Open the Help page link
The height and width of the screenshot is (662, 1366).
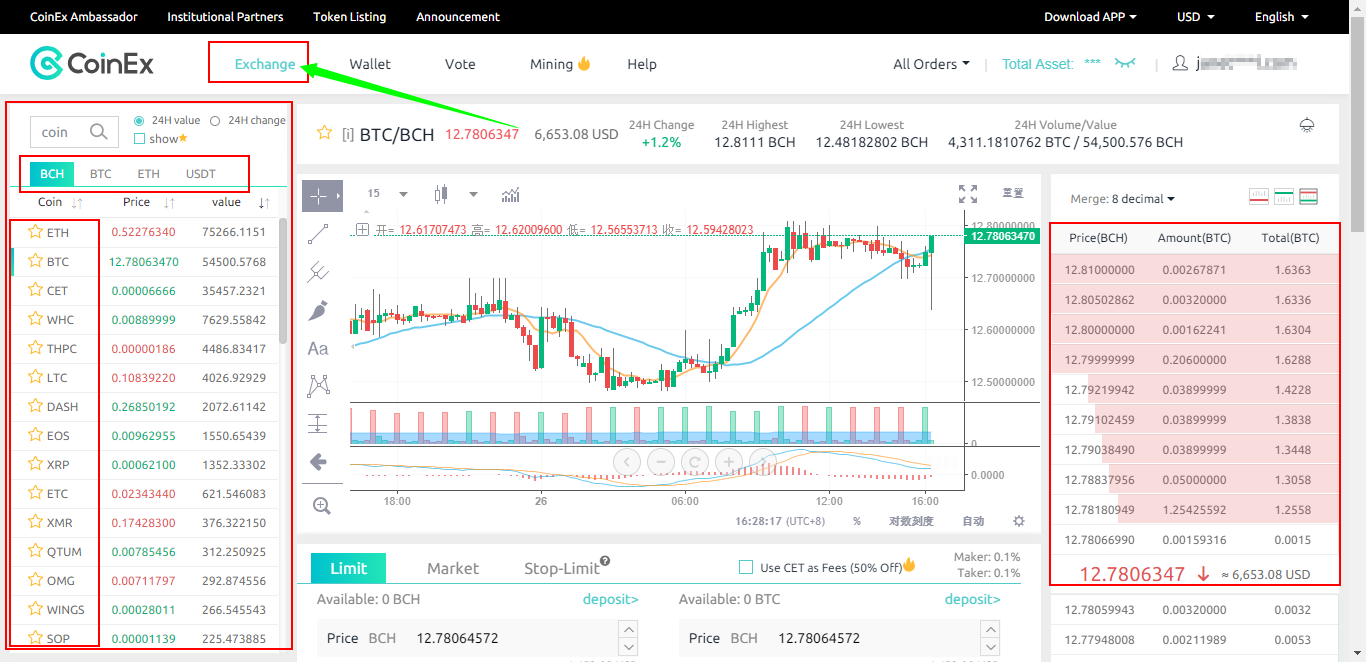pos(642,64)
